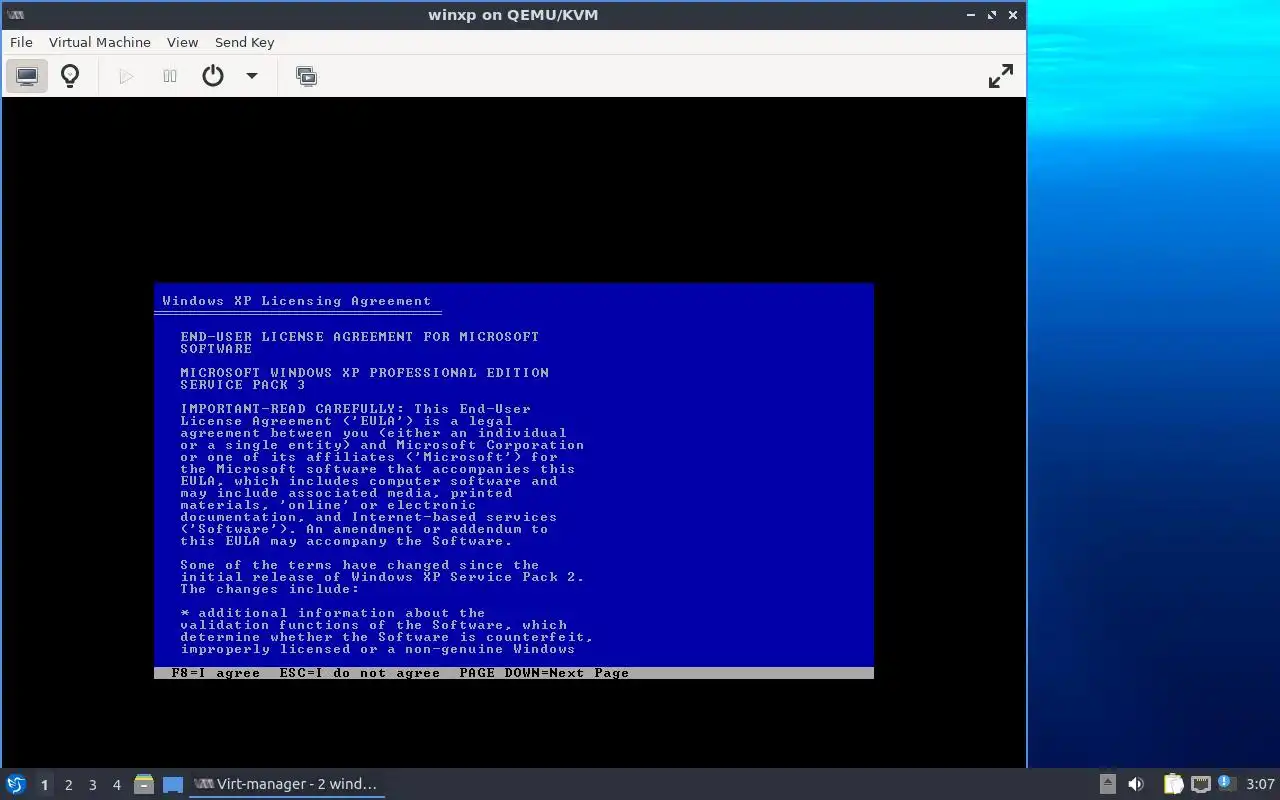Open the Virtual Machine menu
The width and height of the screenshot is (1280, 800).
(100, 42)
